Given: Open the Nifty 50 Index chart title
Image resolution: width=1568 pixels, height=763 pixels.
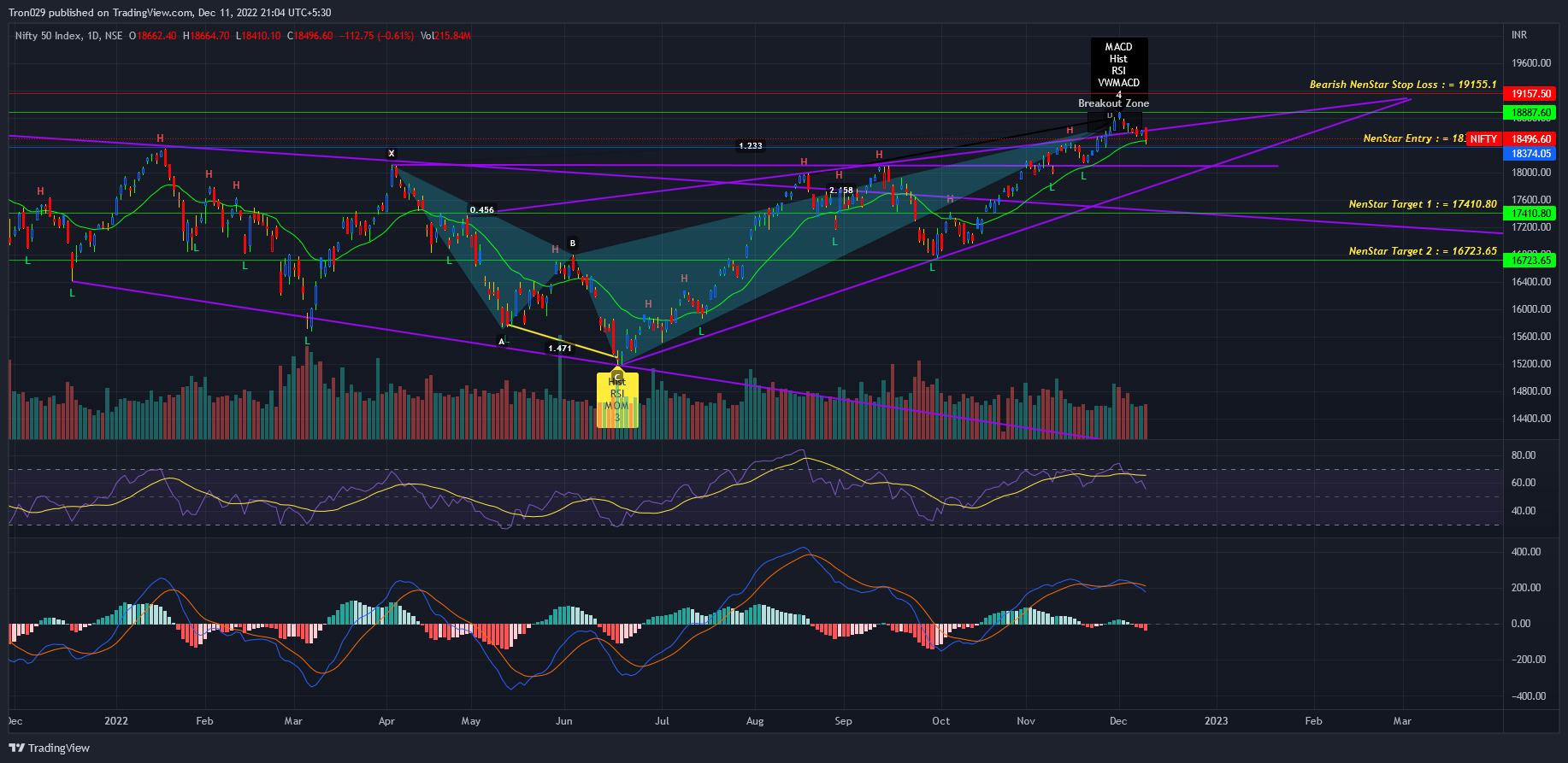Looking at the screenshot, I should coord(68,36).
